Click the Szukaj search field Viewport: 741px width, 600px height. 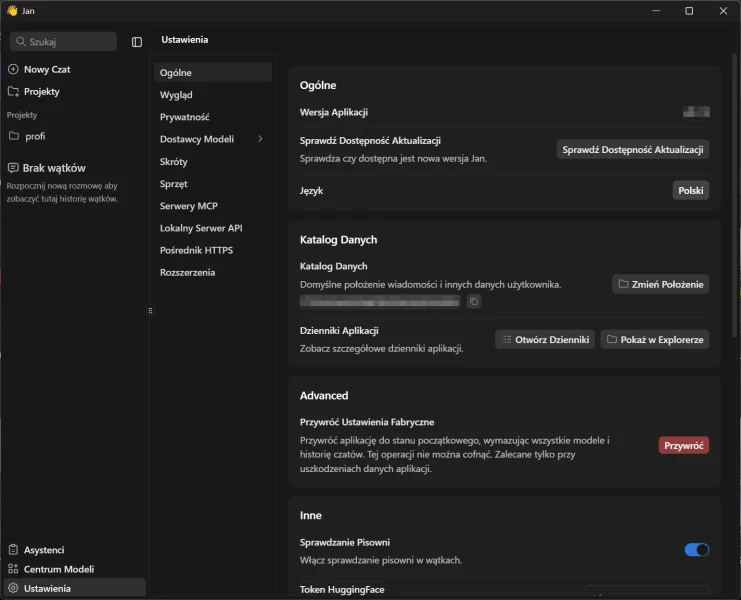point(64,42)
